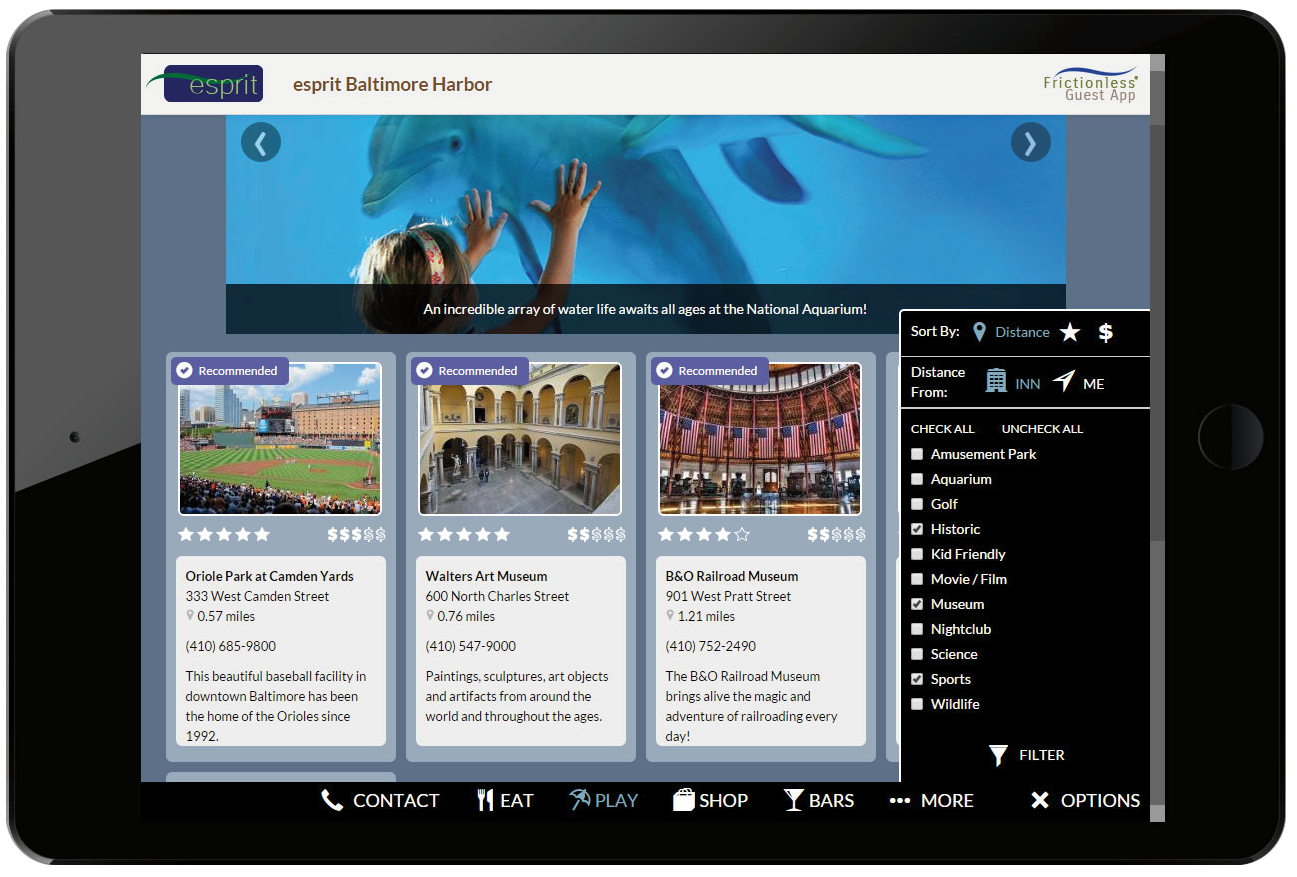1297x877 pixels.
Task: Click Oriole Park star rating
Action: (x=224, y=535)
